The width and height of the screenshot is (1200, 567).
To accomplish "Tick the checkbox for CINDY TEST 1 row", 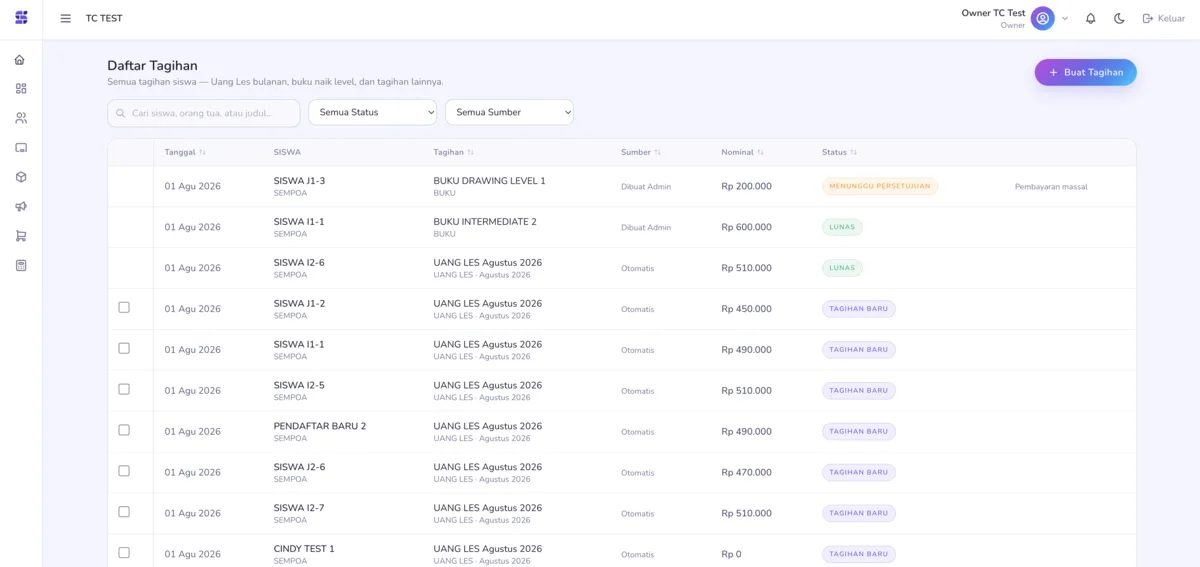I will click(x=124, y=552).
